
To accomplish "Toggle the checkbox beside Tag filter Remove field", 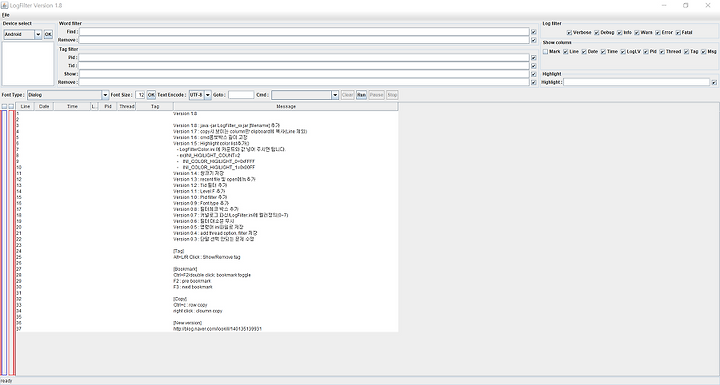I will [x=534, y=83].
